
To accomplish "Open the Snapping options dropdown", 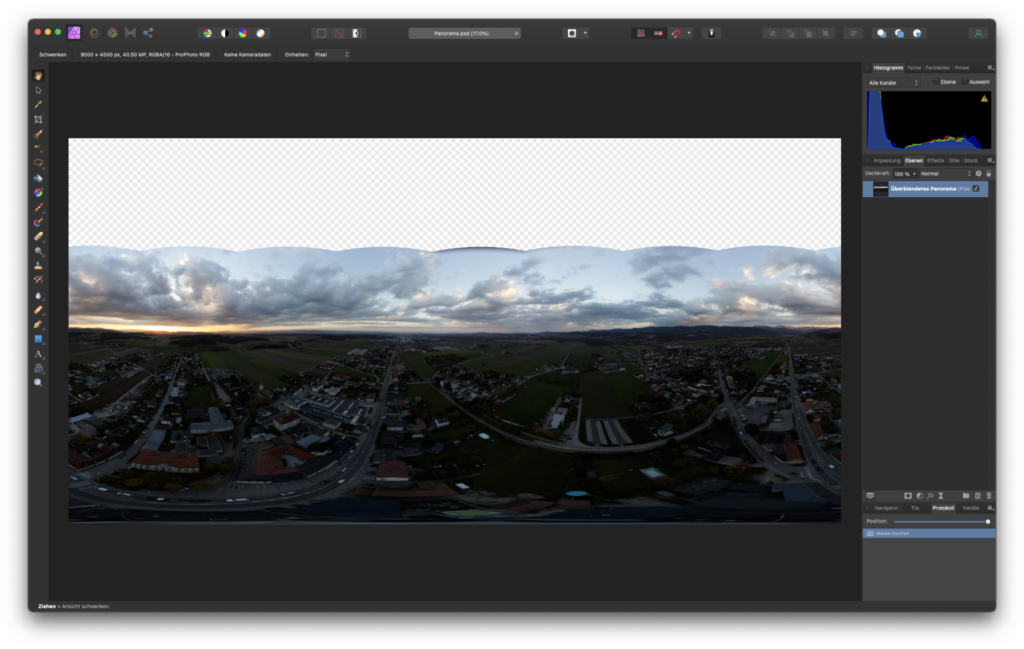I will point(689,33).
